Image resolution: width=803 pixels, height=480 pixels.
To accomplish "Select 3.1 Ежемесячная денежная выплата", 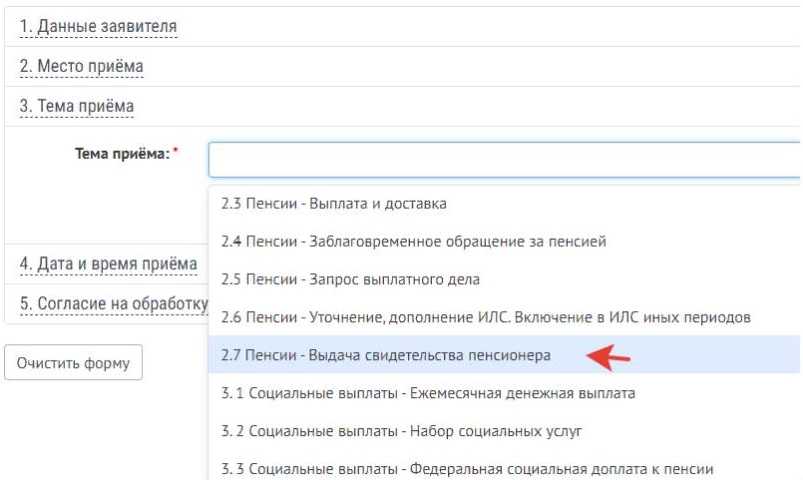I will click(428, 393).
